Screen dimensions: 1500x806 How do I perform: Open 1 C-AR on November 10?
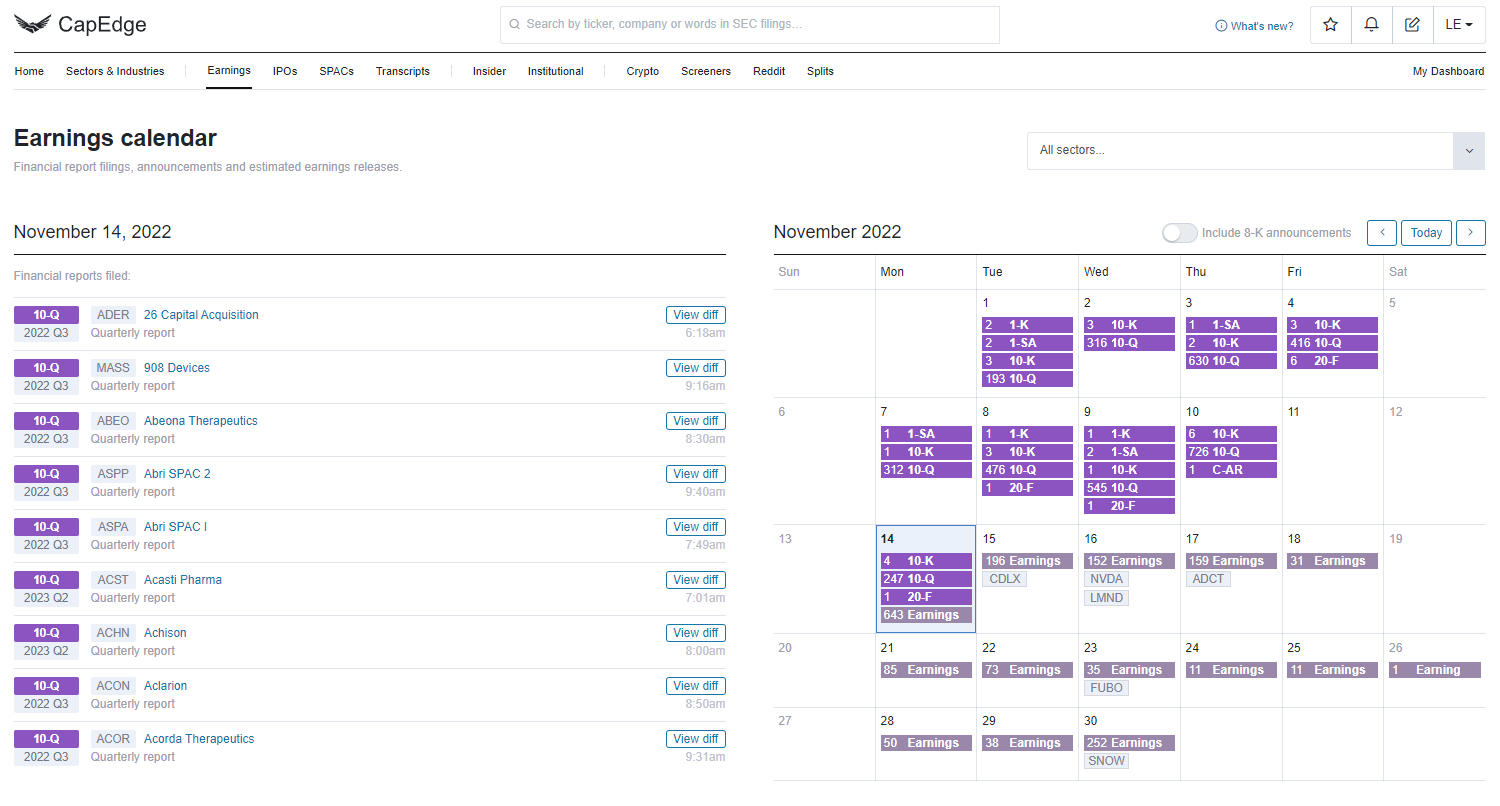1231,470
